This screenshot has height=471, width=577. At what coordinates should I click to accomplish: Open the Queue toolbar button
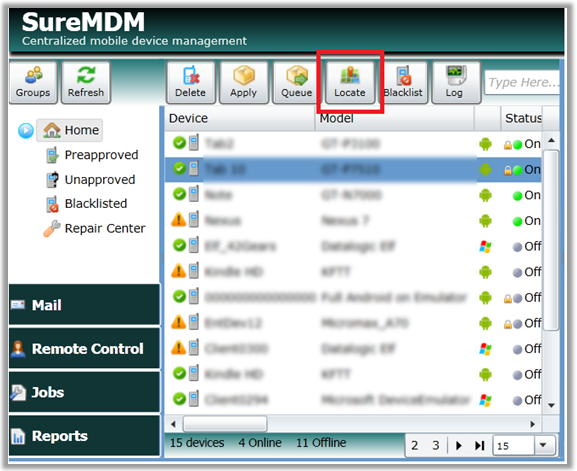tap(297, 82)
